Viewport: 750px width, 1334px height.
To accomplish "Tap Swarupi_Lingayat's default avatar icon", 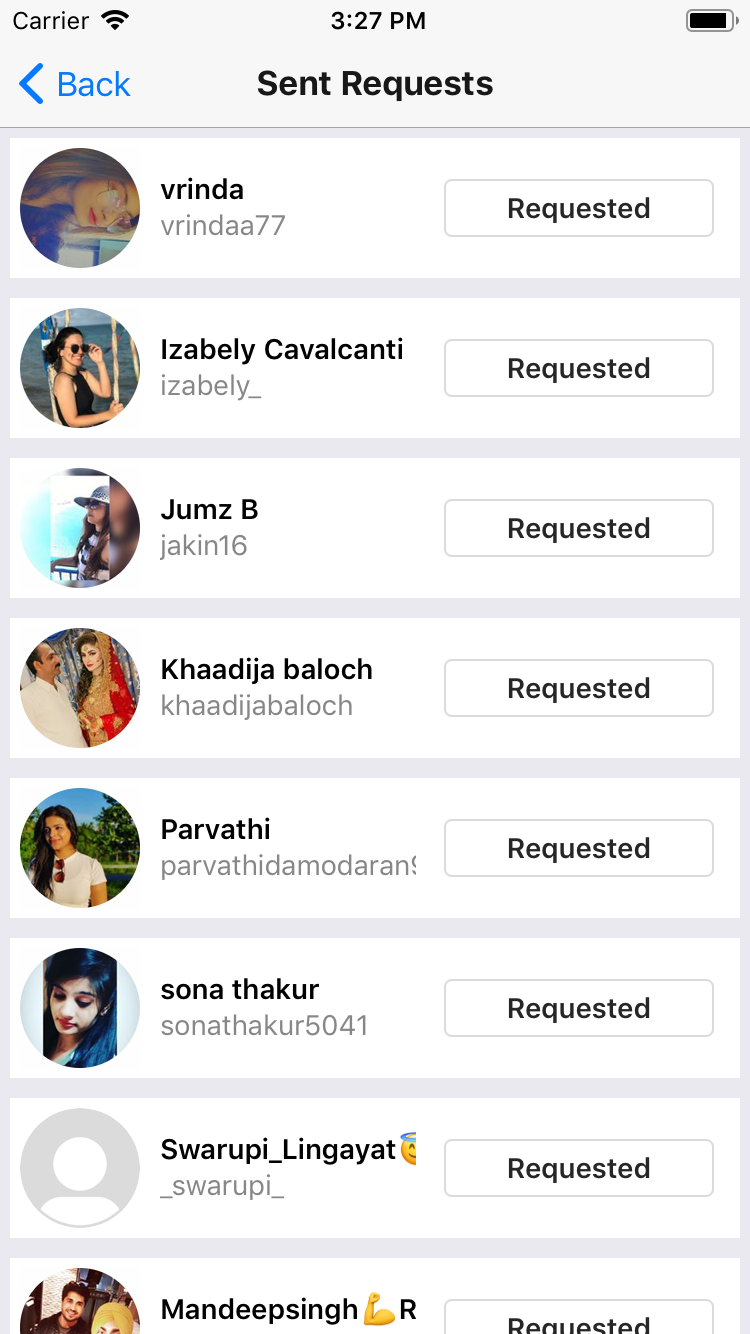I will pos(80,1168).
